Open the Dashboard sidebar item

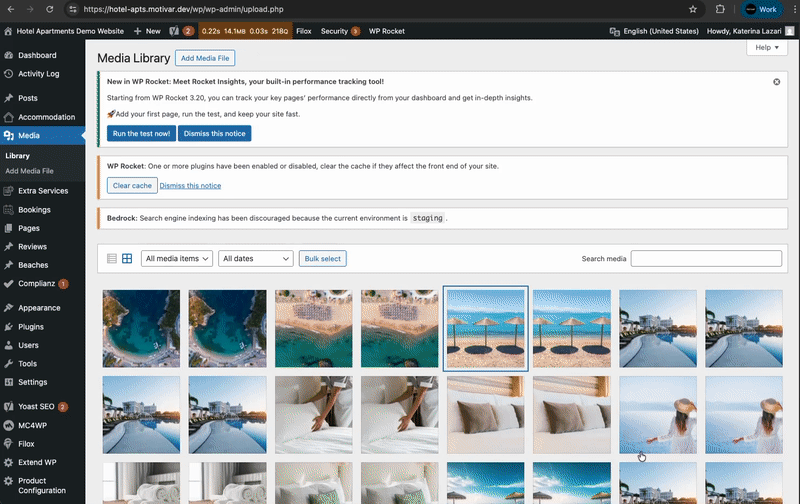click(37, 55)
